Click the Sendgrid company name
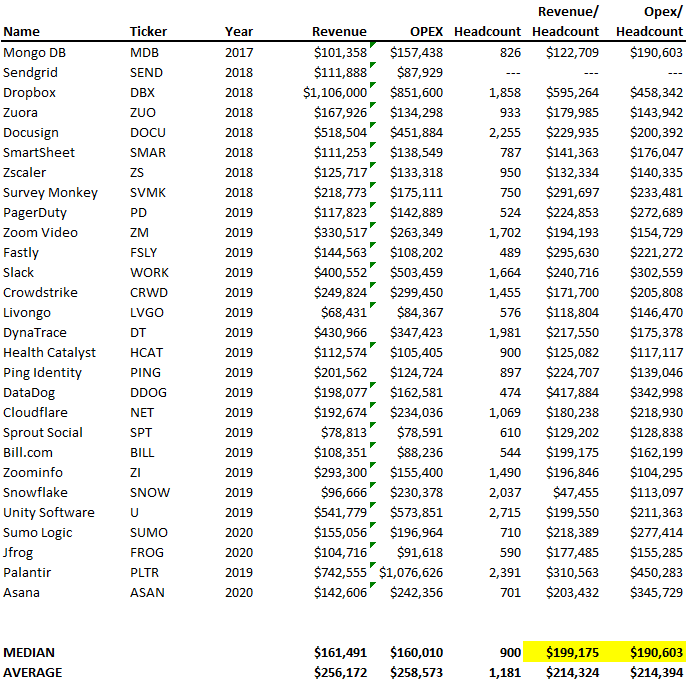The image size is (686, 682). pos(30,73)
